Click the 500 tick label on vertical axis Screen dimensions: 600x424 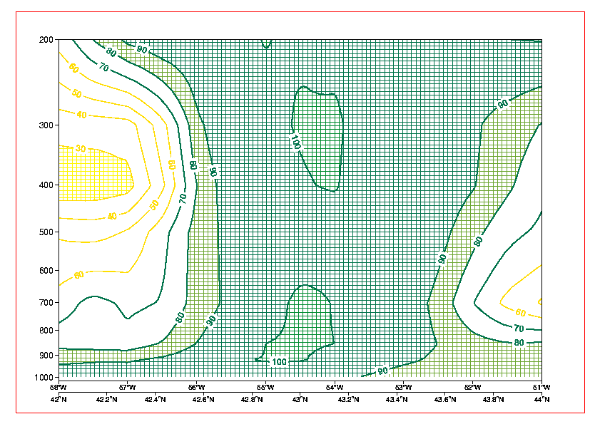tap(46, 233)
